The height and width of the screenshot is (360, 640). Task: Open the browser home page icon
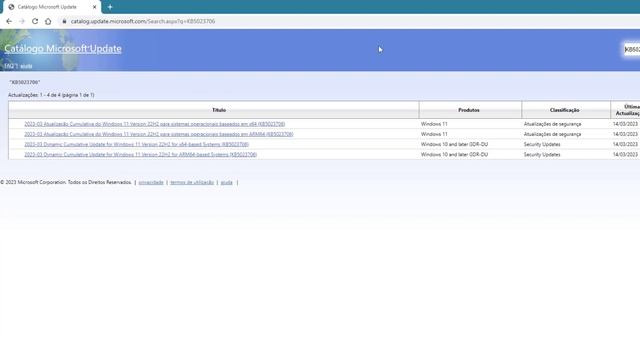pyautogui.click(x=48, y=21)
